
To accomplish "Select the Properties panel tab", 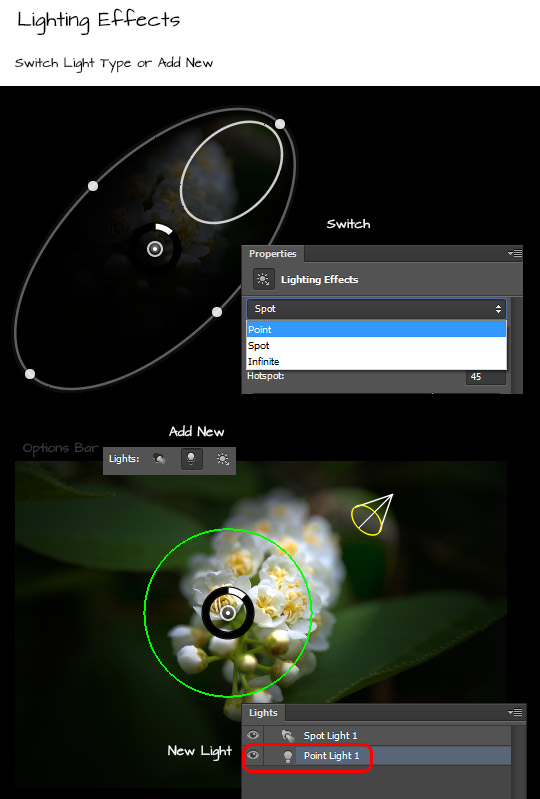I will click(273, 254).
